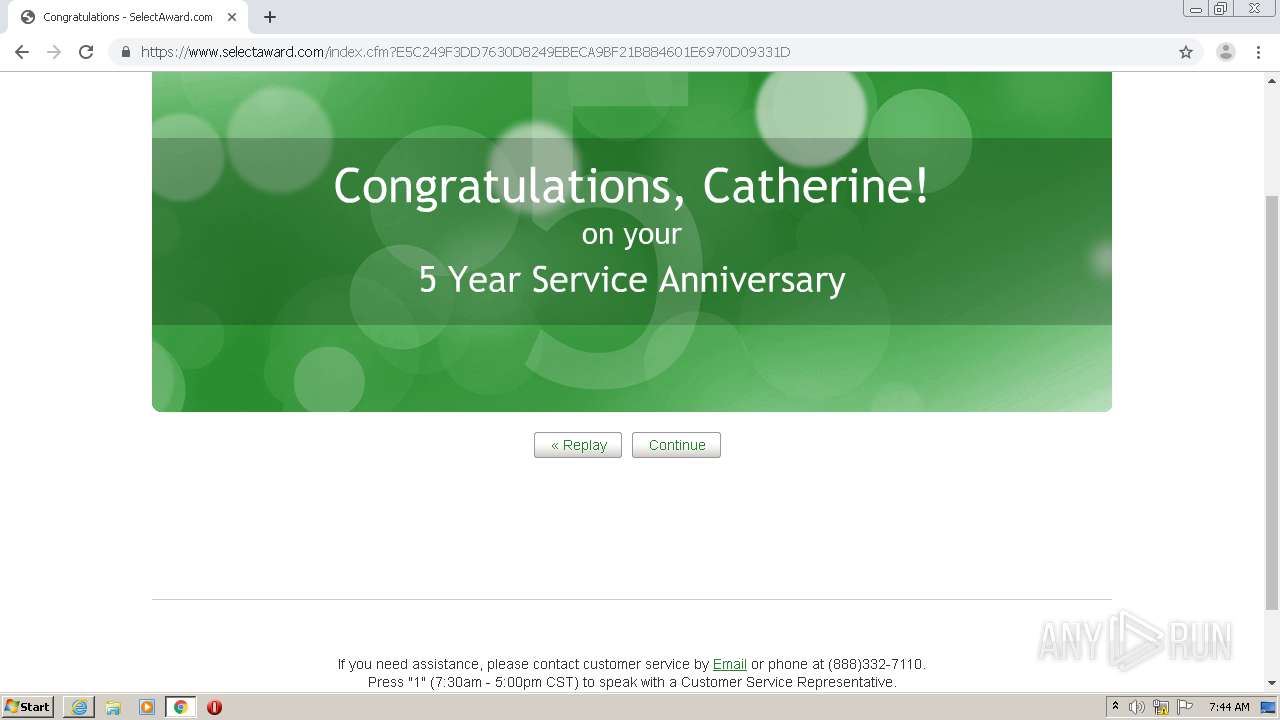Screen dimensions: 1280x720
Task: Open the media player taskbar icon
Action: click(x=147, y=707)
